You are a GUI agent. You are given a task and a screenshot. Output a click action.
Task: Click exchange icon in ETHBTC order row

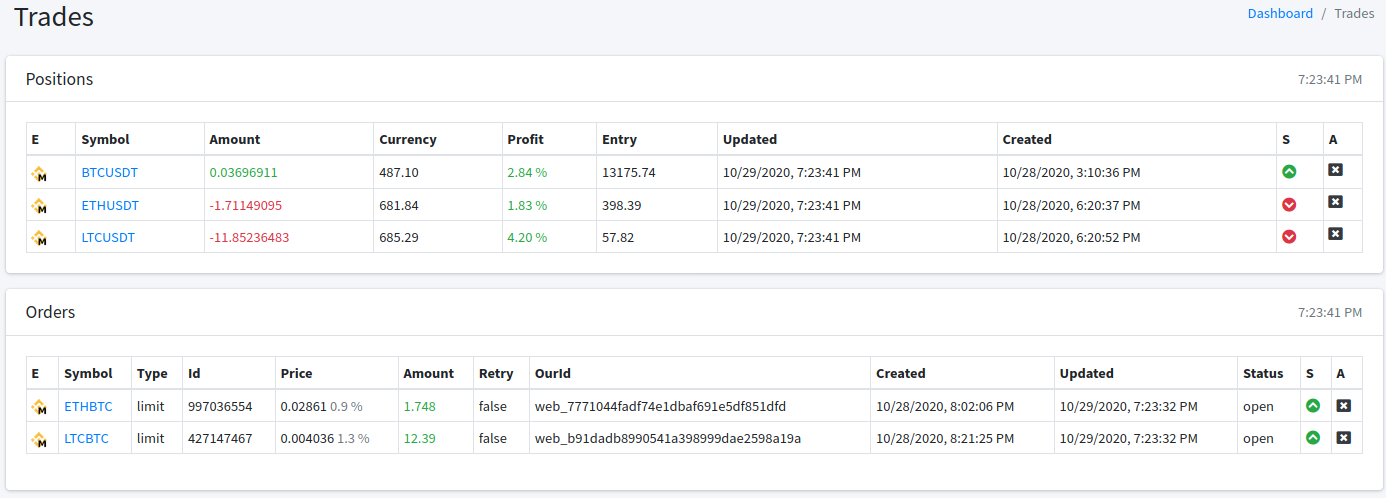pos(39,407)
